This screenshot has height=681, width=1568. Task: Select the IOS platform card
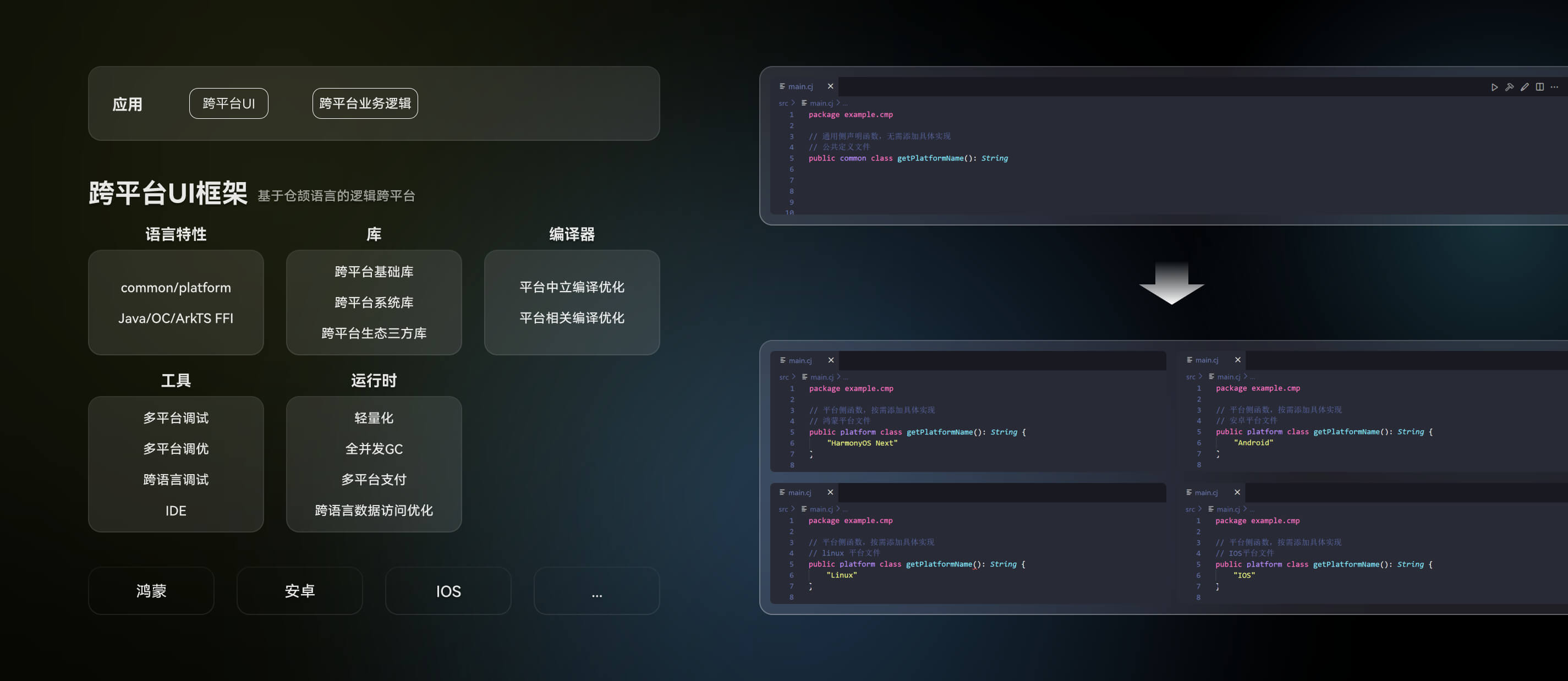point(447,591)
